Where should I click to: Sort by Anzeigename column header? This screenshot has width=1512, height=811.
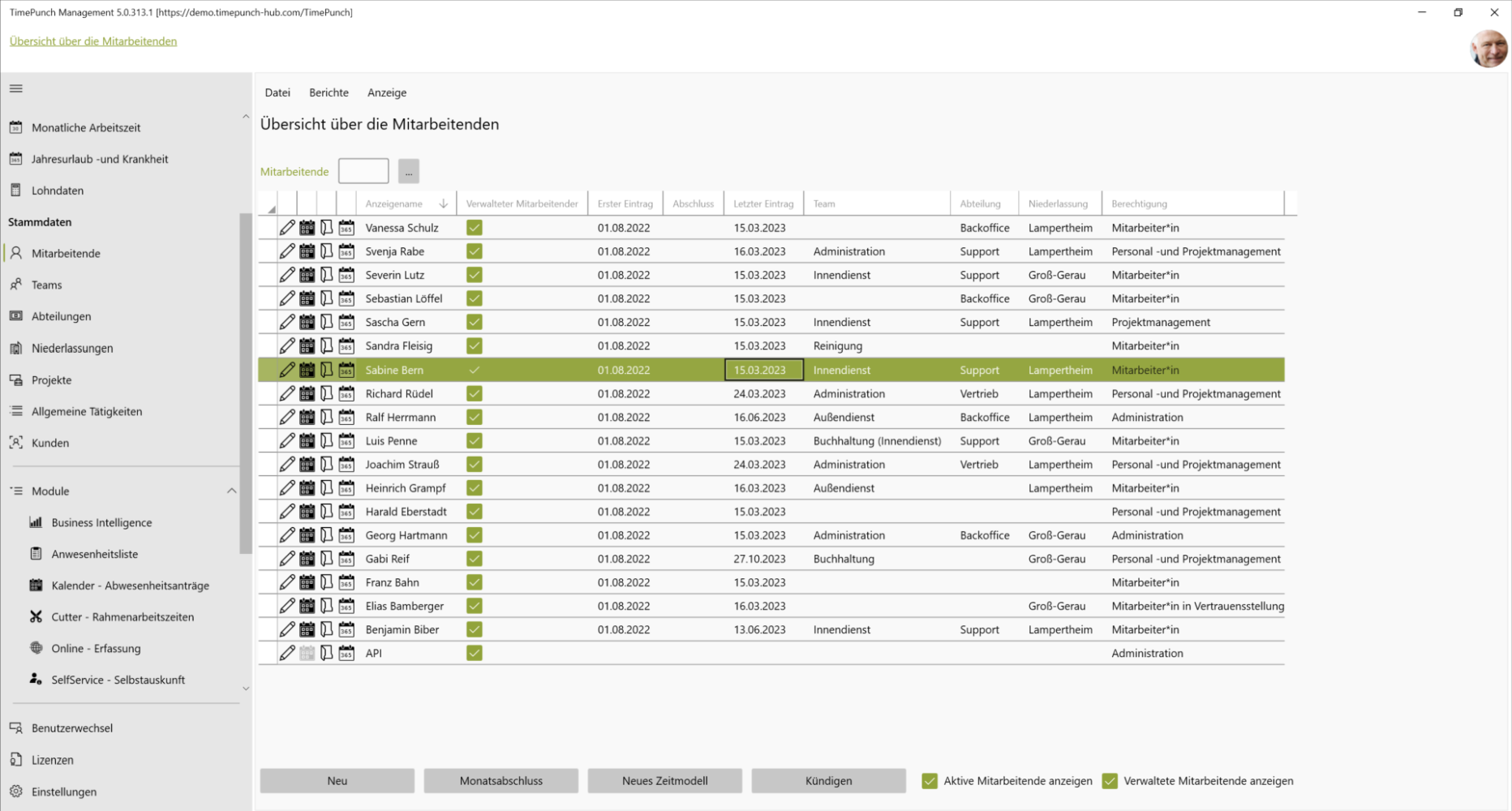(x=406, y=204)
